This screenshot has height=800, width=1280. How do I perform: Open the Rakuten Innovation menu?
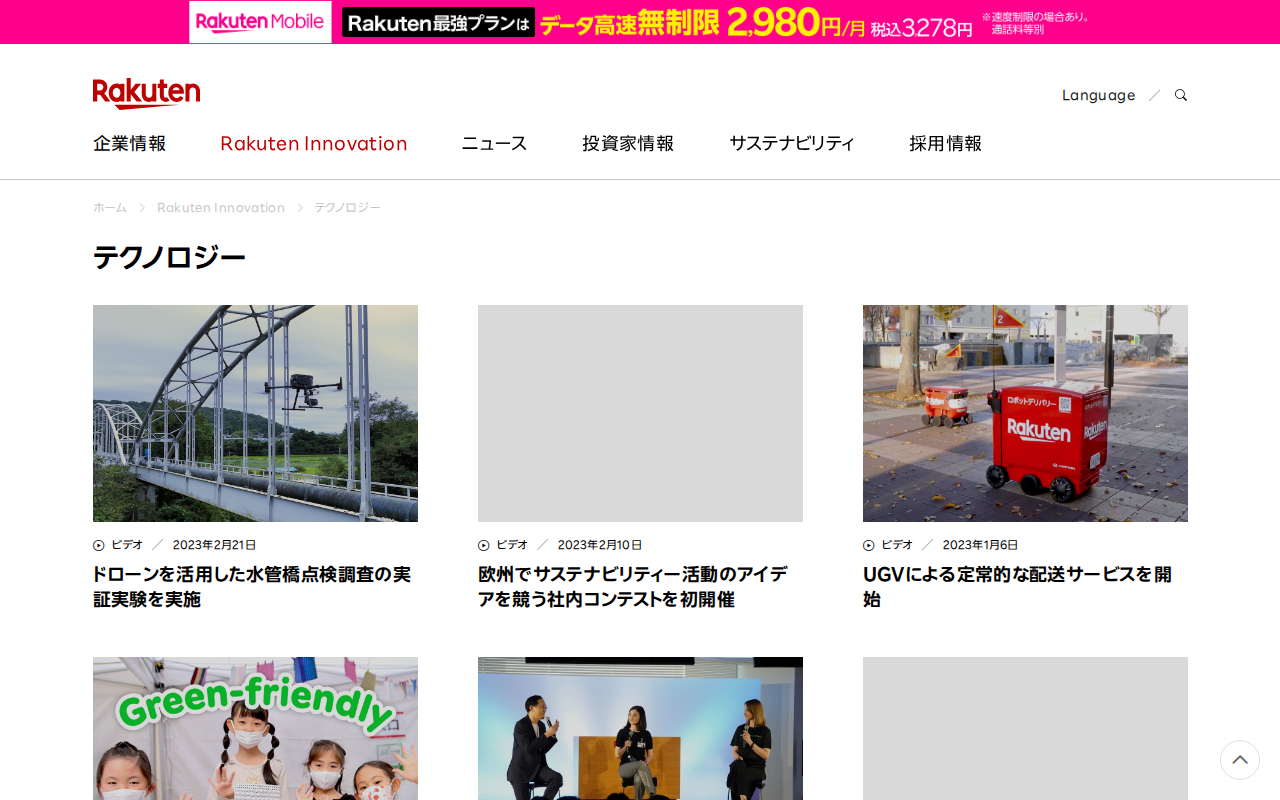click(314, 143)
